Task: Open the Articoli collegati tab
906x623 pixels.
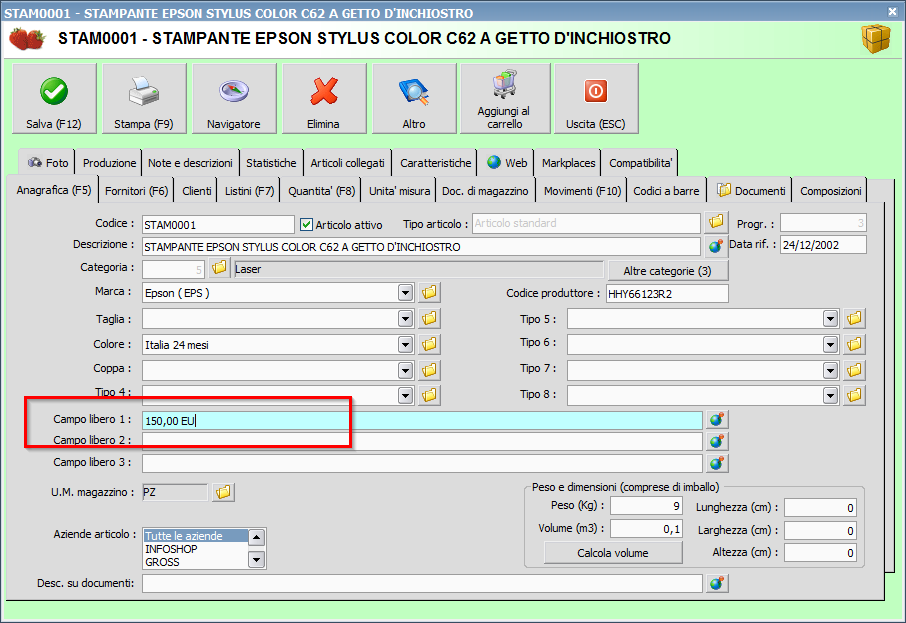Action: [x=347, y=163]
